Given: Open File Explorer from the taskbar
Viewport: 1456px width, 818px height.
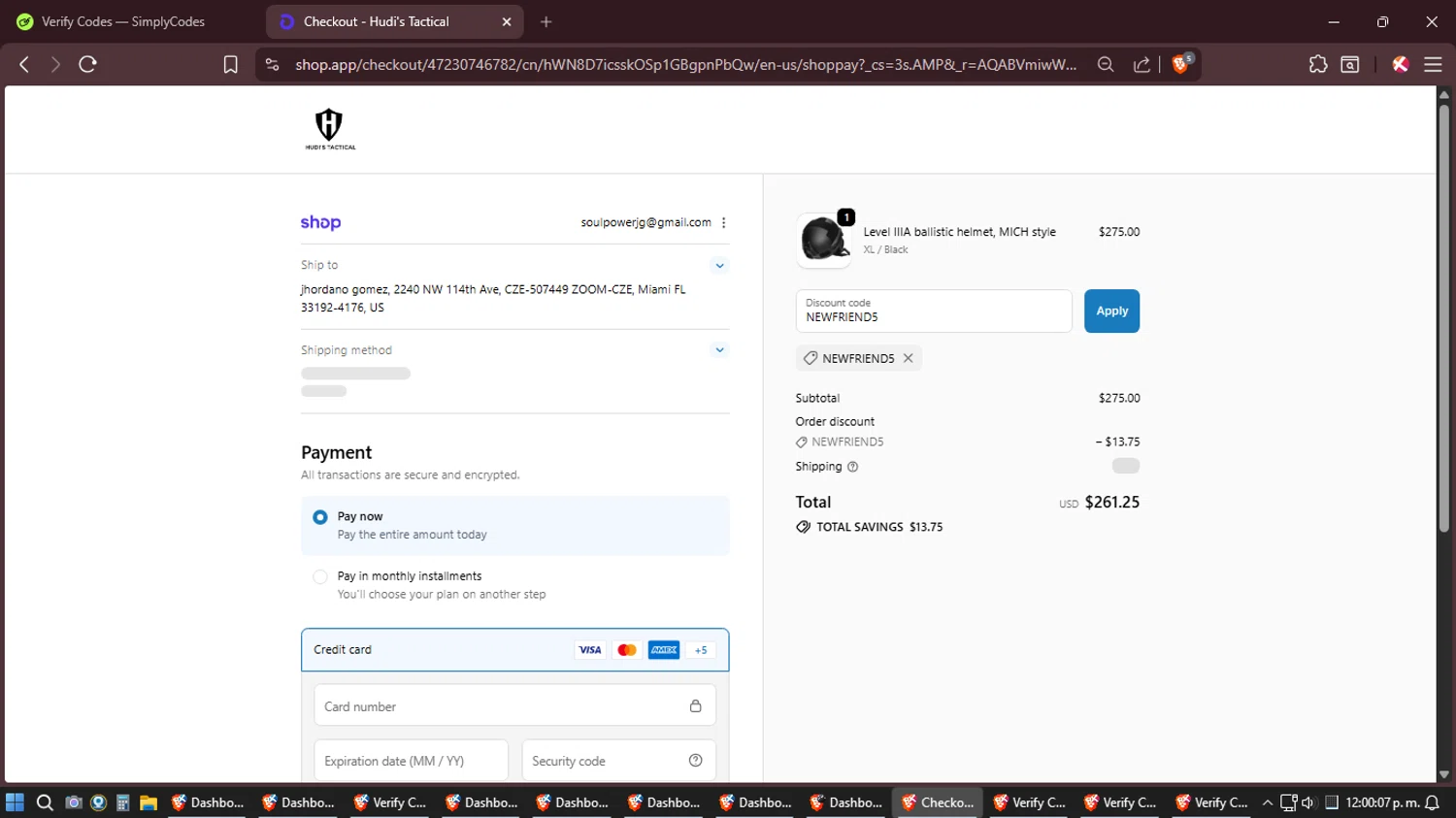Looking at the screenshot, I should click(x=149, y=802).
